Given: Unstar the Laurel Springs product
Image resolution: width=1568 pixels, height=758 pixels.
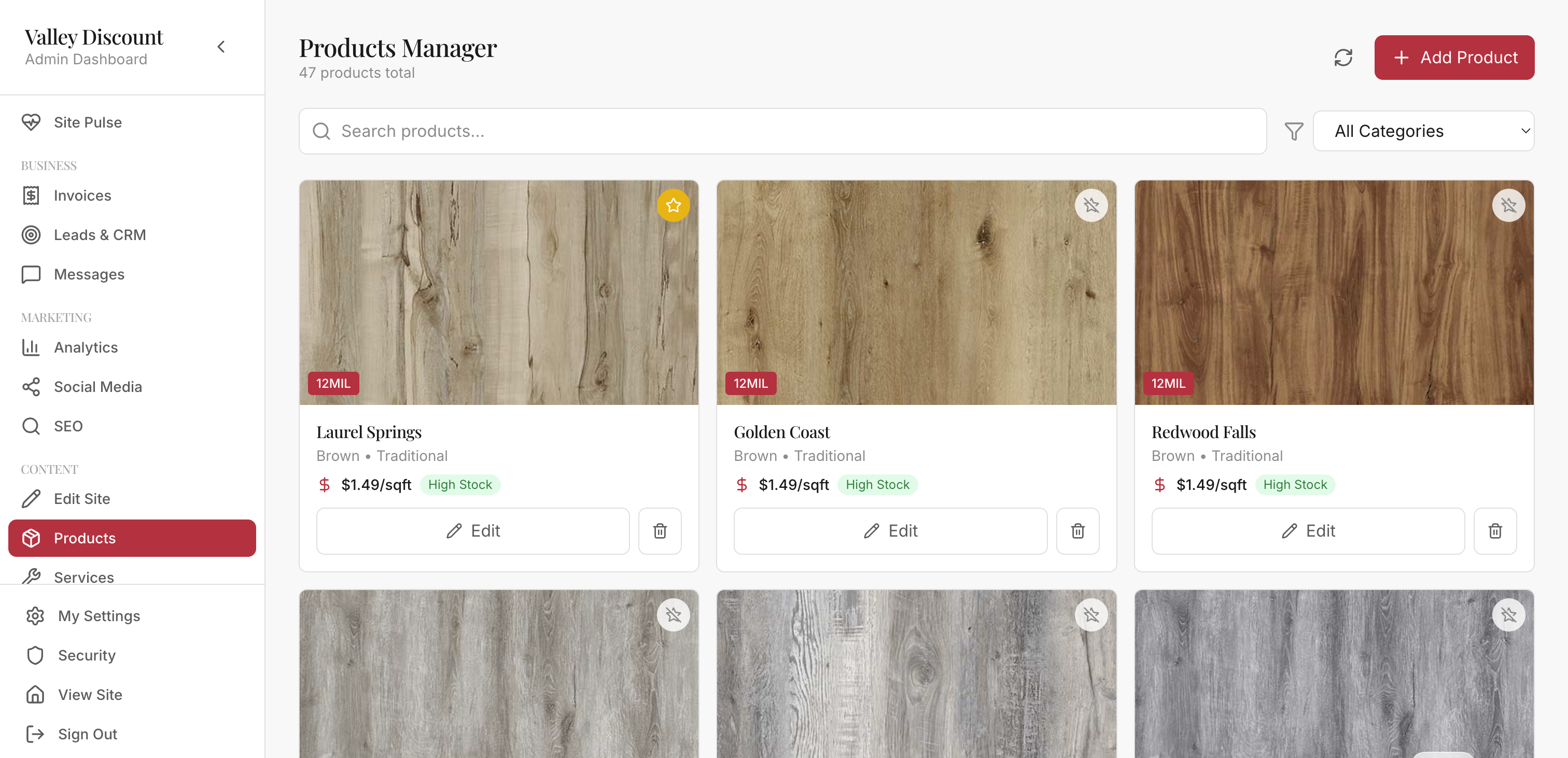Looking at the screenshot, I should pyautogui.click(x=673, y=205).
